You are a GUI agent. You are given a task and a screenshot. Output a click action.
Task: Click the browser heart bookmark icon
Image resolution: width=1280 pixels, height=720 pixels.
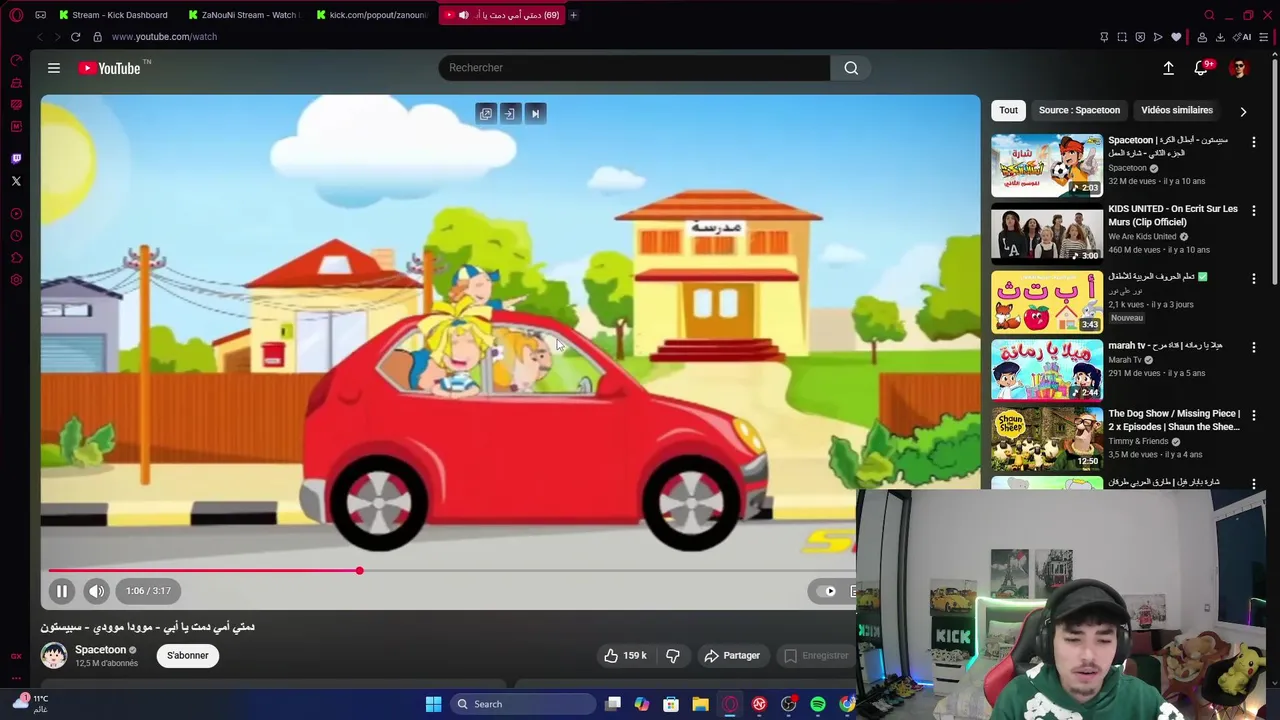[1176, 37]
